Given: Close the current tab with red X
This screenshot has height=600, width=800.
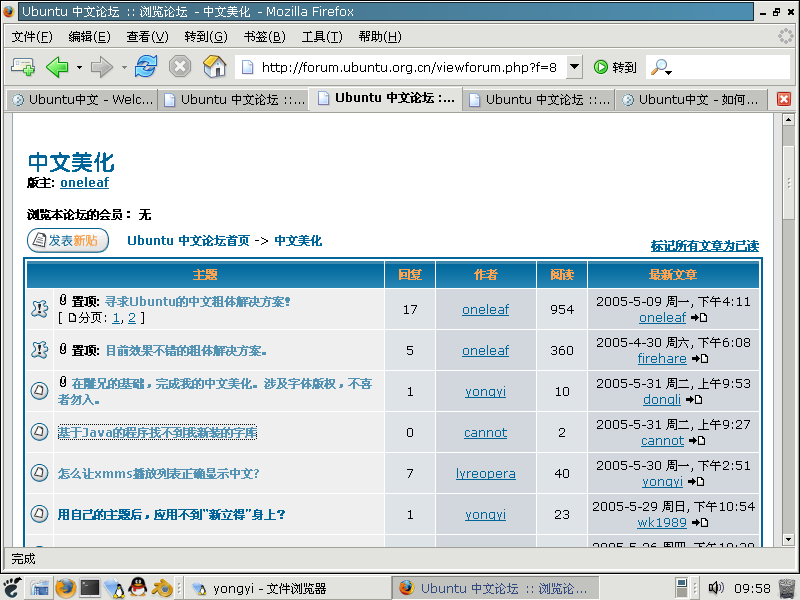Looking at the screenshot, I should pyautogui.click(x=784, y=99).
